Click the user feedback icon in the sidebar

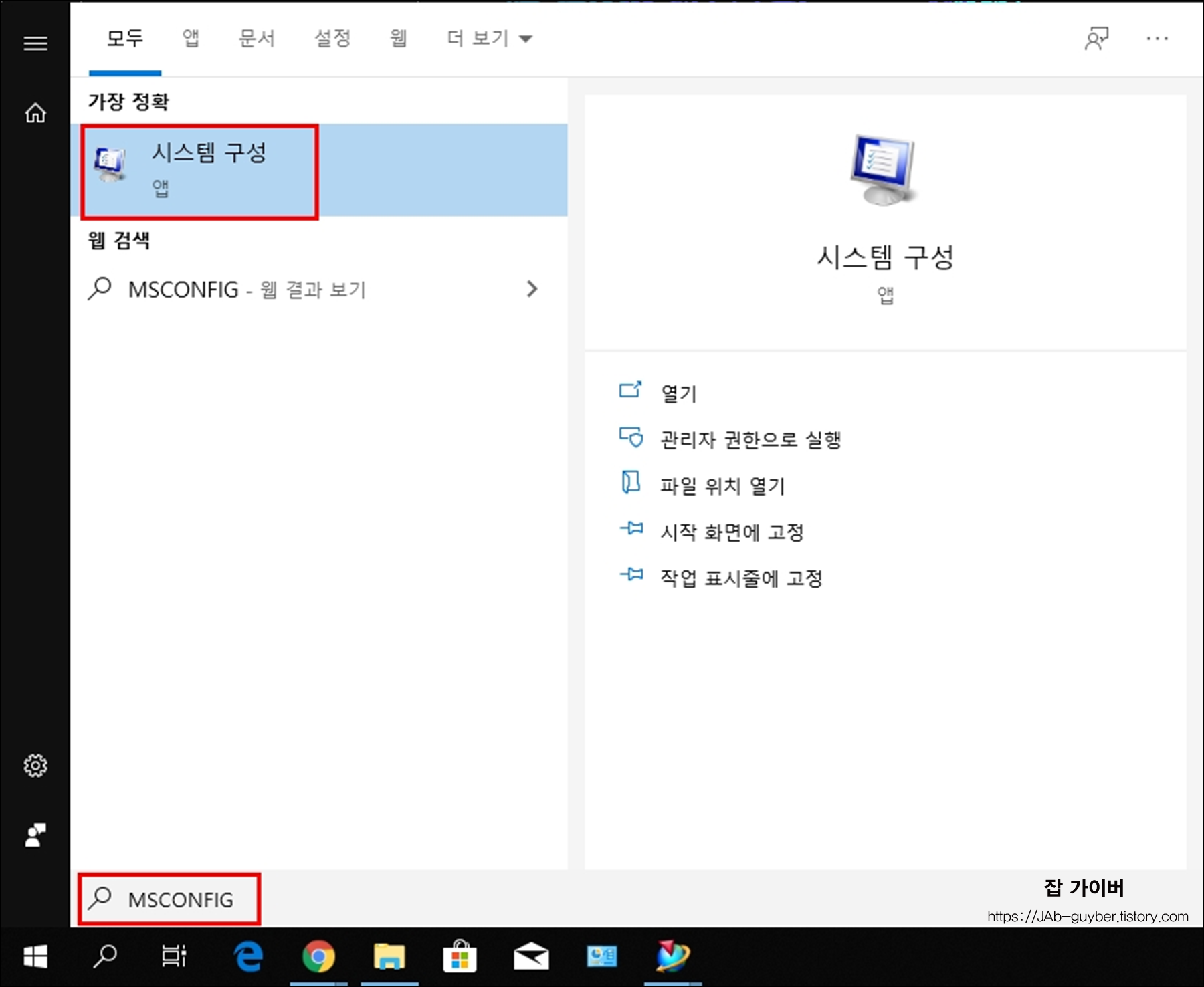pyautogui.click(x=35, y=835)
